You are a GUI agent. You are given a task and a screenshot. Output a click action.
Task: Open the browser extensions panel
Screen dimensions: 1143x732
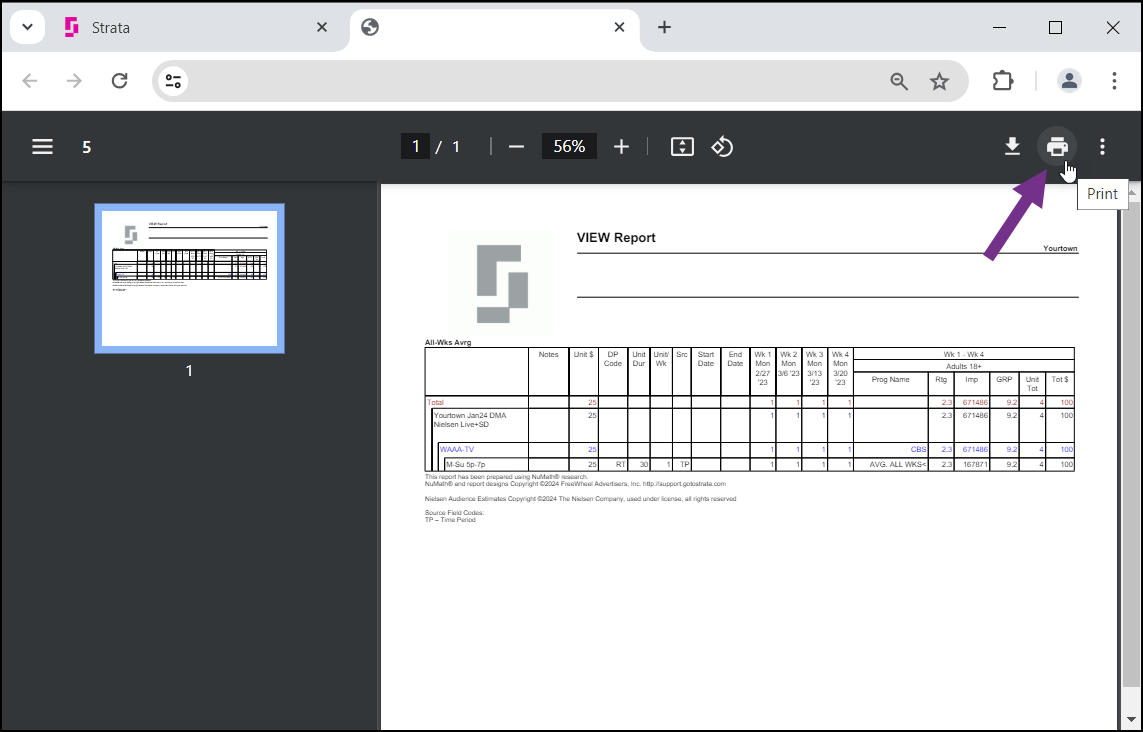coord(1003,80)
